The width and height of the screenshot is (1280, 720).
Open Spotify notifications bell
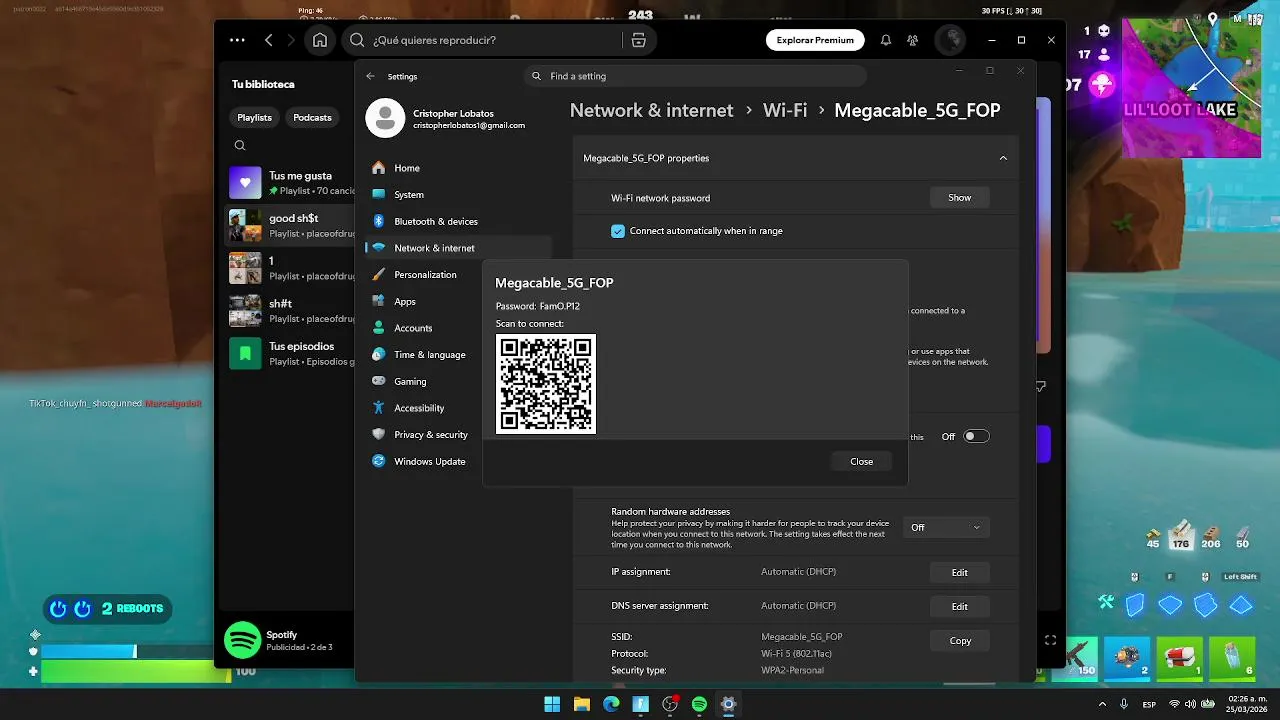[x=885, y=40]
